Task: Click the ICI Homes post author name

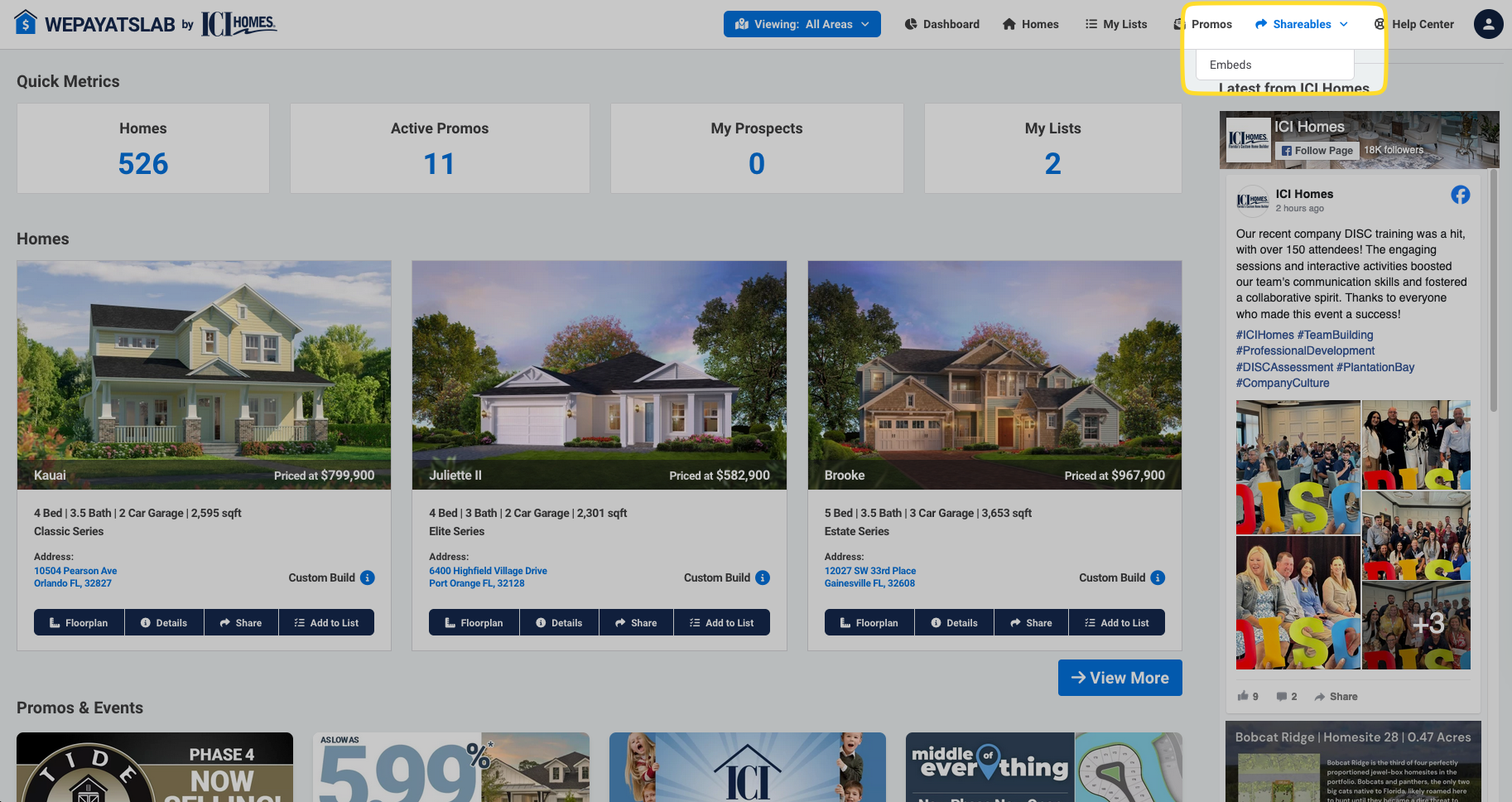Action: 1304,194
